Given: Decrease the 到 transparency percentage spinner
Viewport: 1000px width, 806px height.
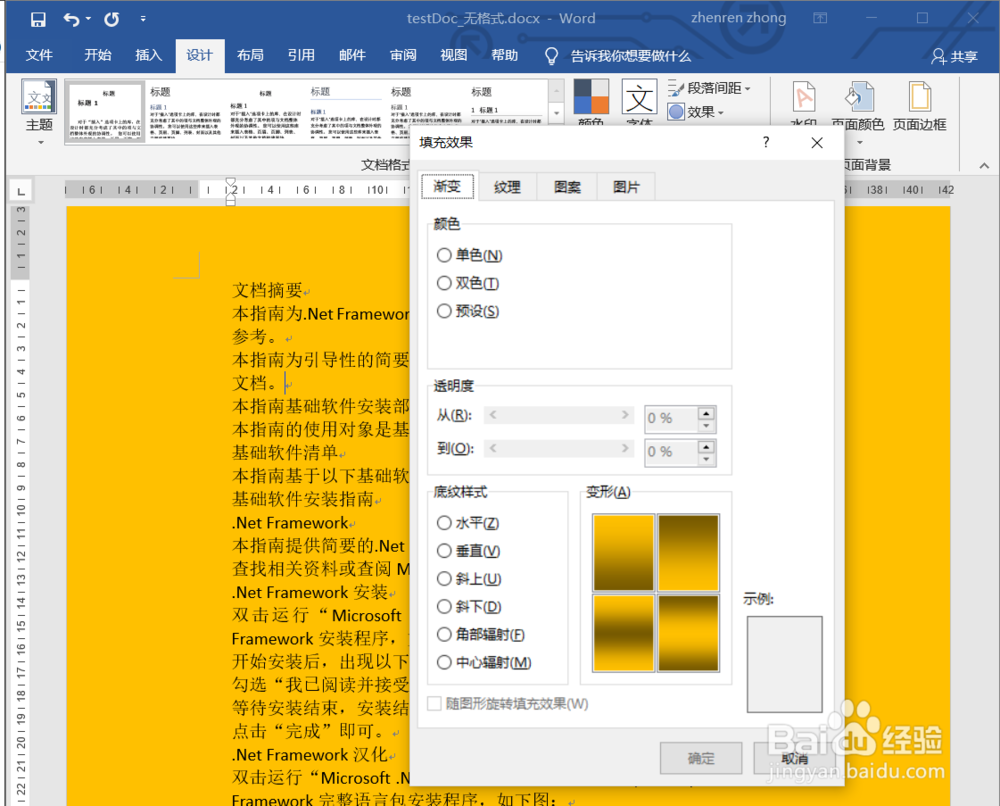Looking at the screenshot, I should point(706,459).
